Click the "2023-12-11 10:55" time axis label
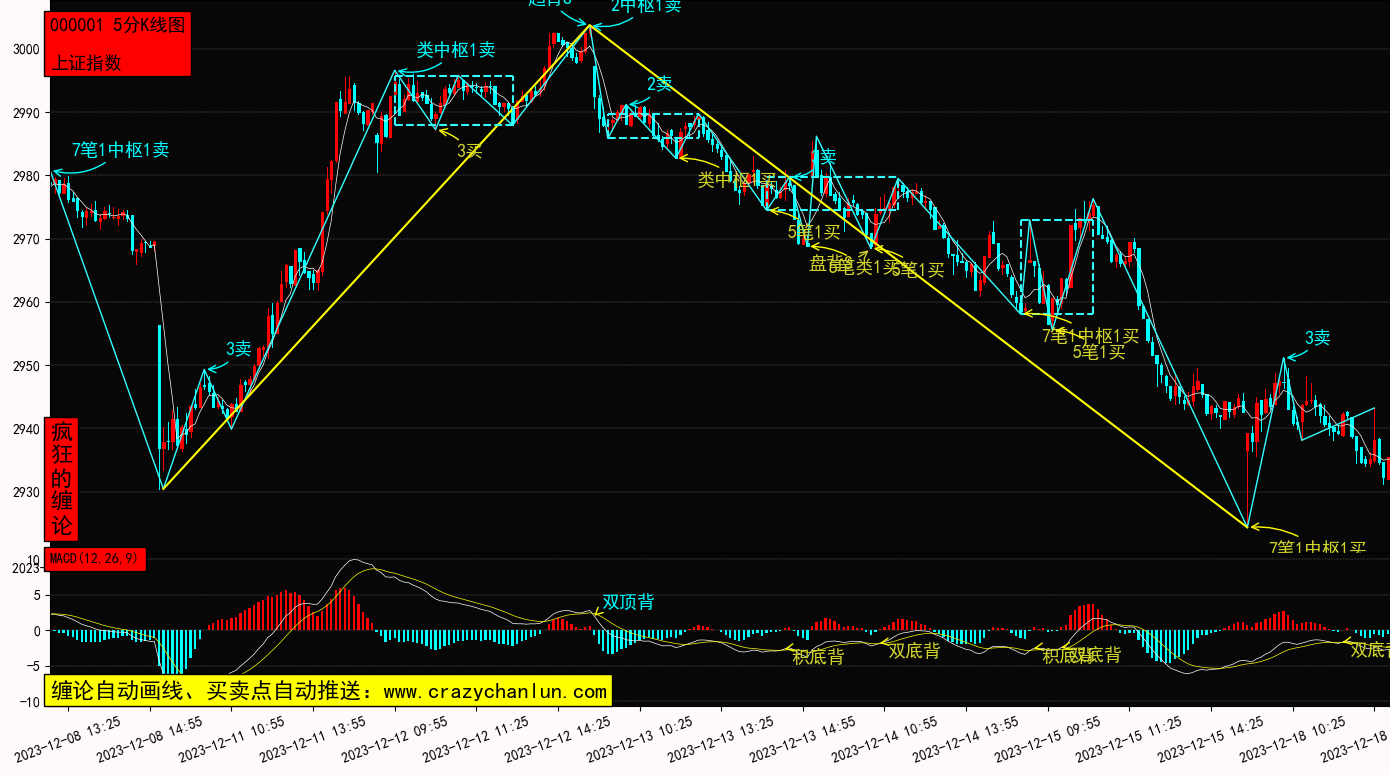Image resolution: width=1390 pixels, height=775 pixels. 231,739
